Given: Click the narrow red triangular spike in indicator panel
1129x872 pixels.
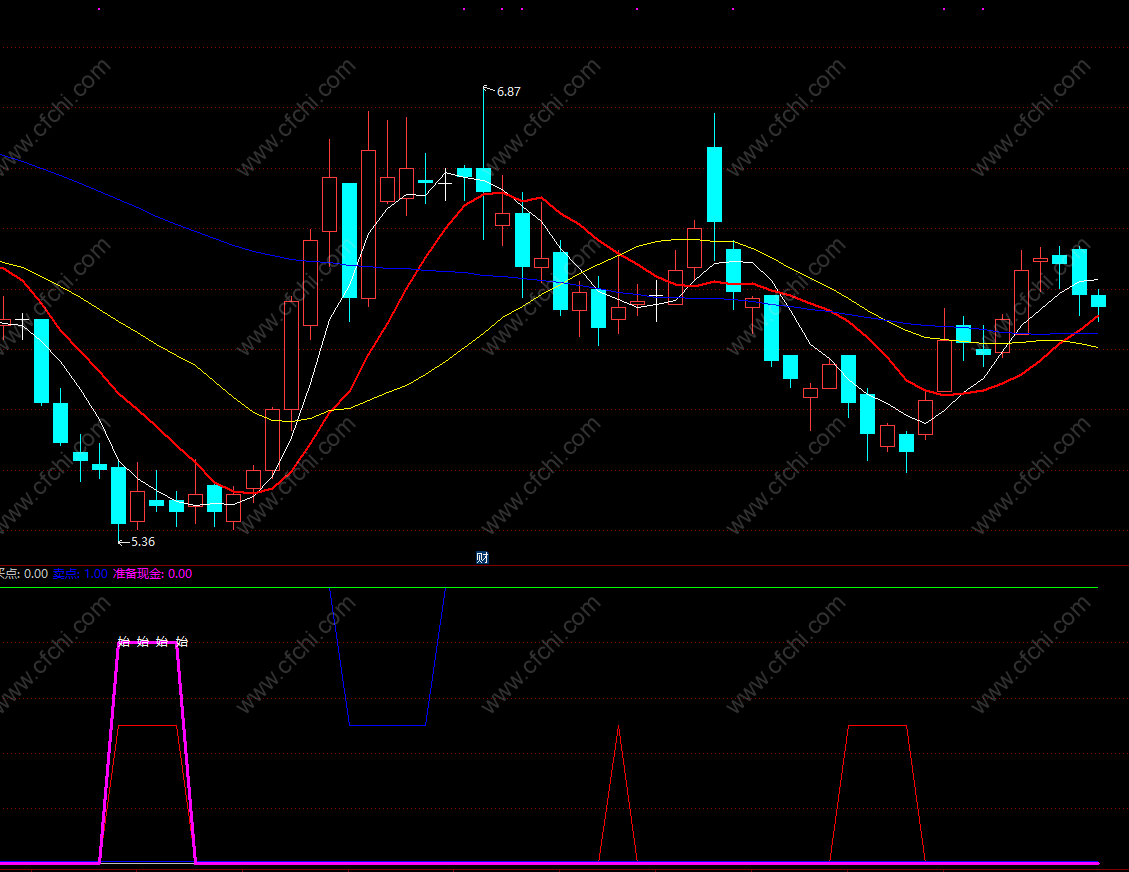Looking at the screenshot, I should [619, 792].
